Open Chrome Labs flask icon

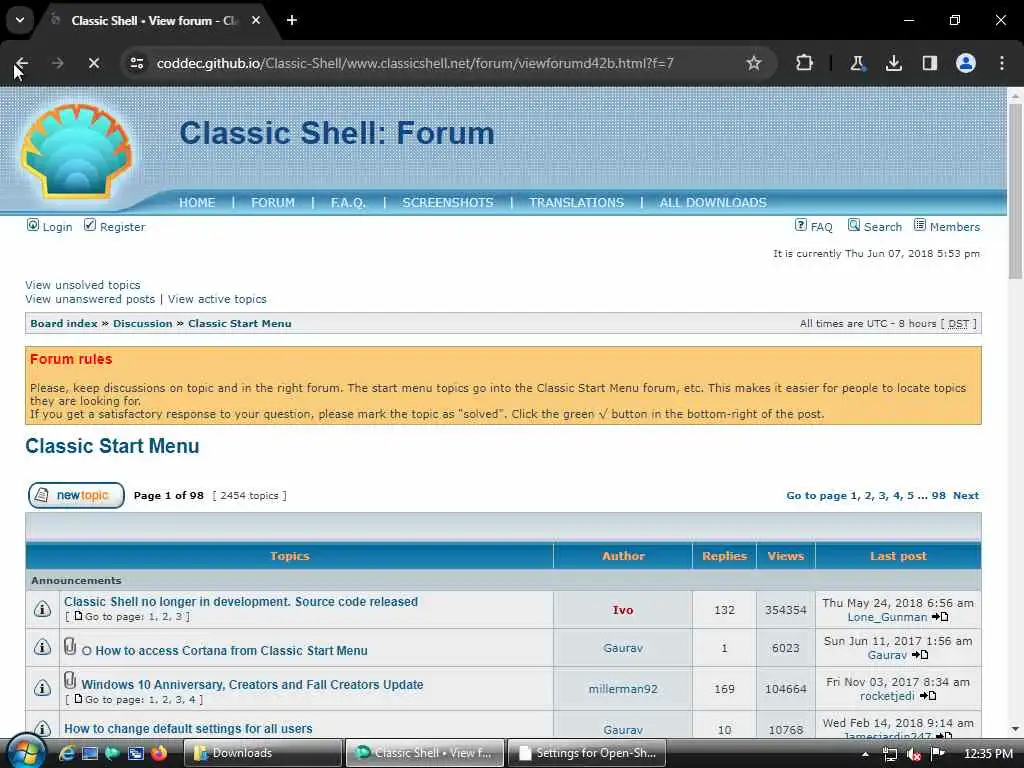[x=857, y=63]
